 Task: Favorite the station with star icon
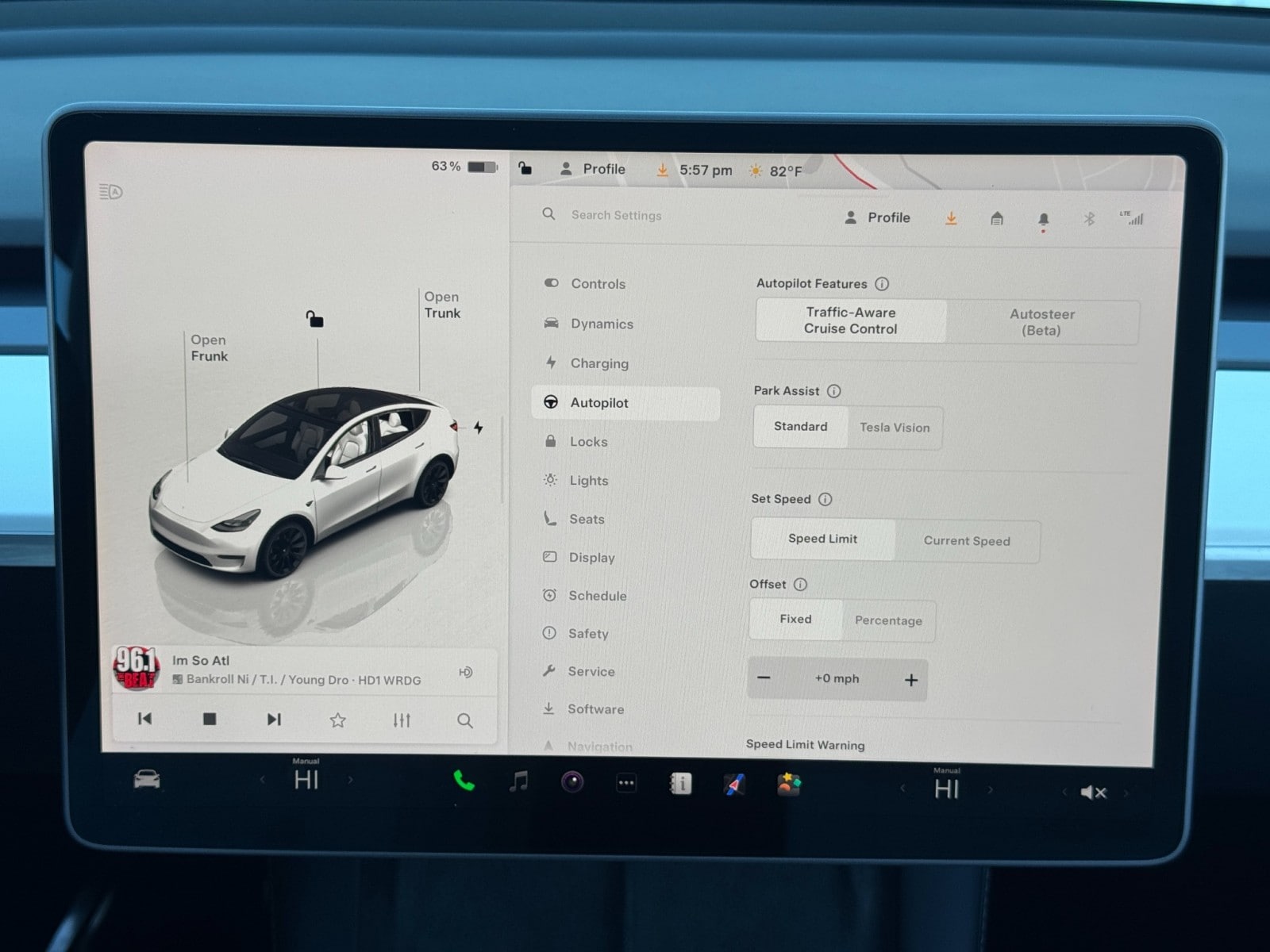coord(337,720)
